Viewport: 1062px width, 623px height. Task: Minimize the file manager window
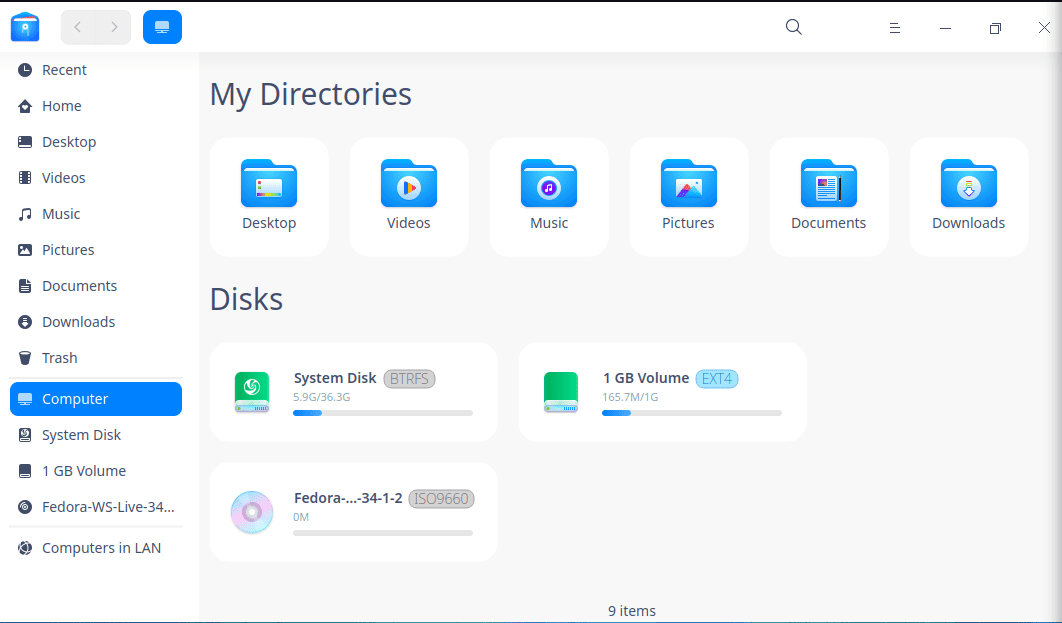(946, 28)
